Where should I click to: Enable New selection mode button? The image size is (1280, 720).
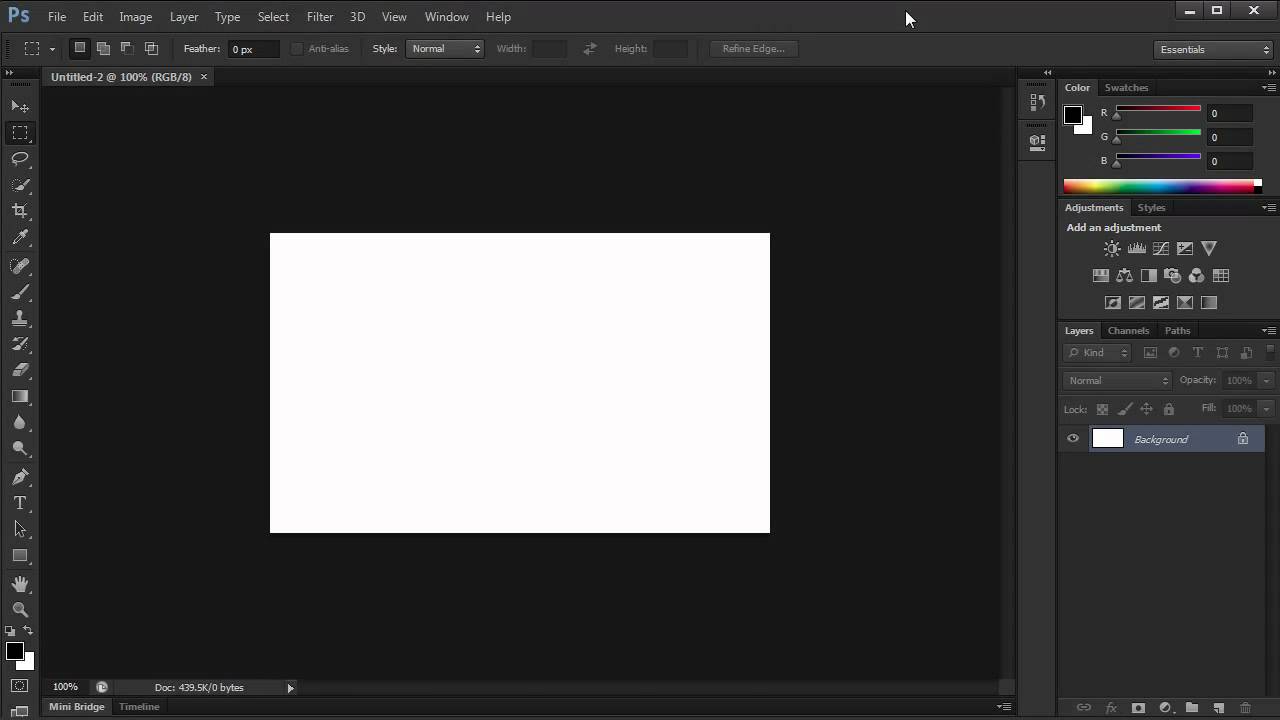point(80,48)
